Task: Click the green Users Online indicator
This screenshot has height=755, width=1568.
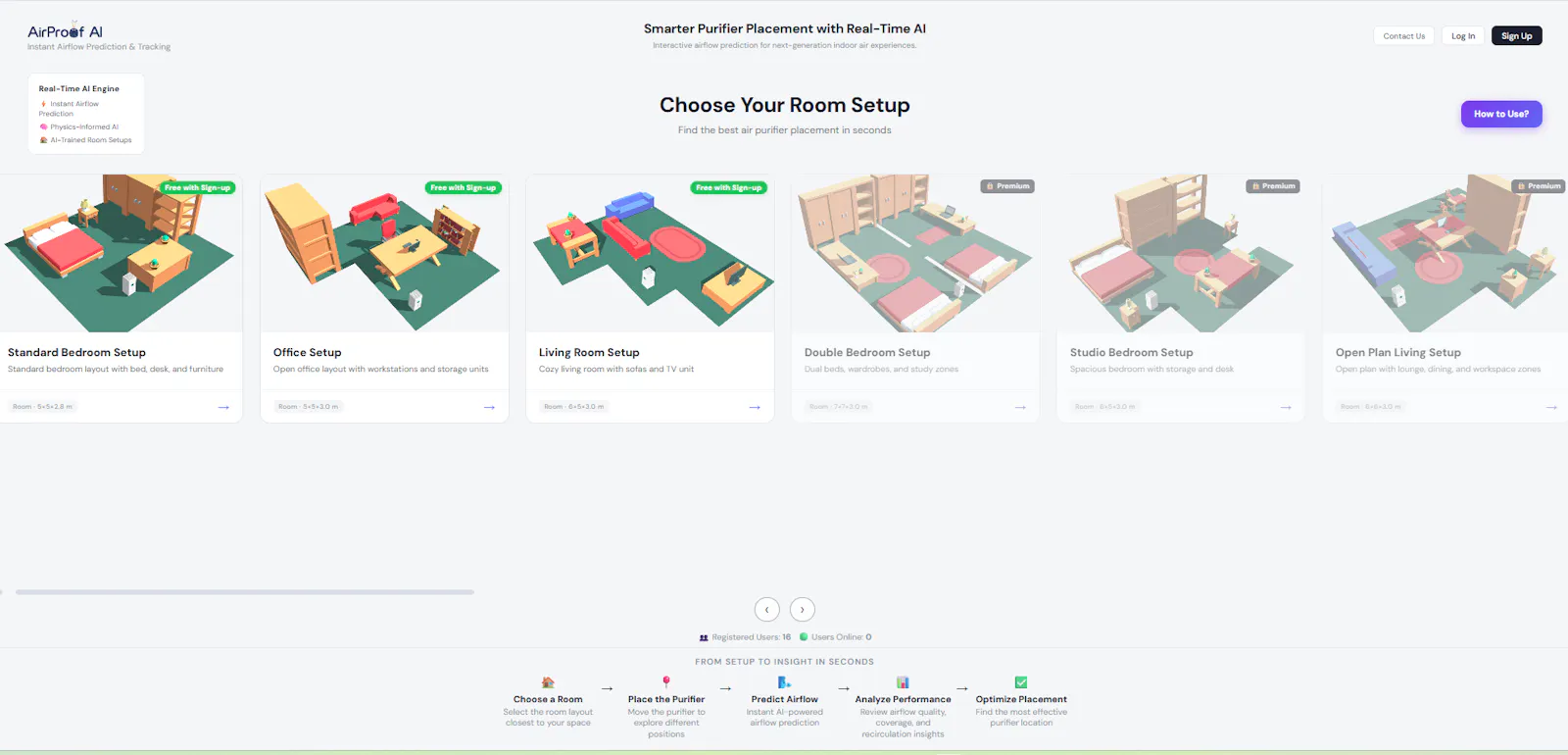Action: point(804,637)
